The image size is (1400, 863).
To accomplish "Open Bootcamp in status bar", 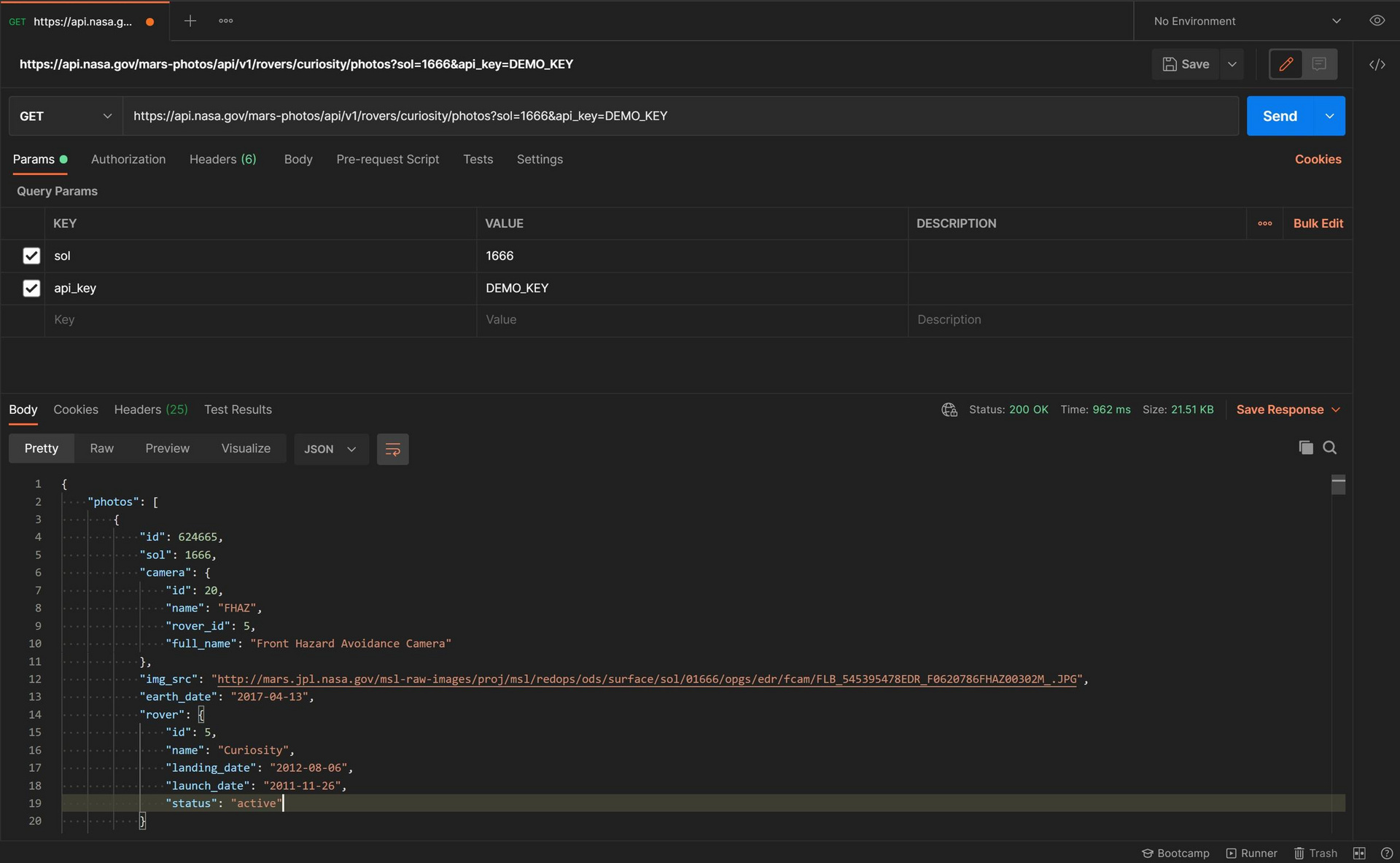I will [1175, 853].
